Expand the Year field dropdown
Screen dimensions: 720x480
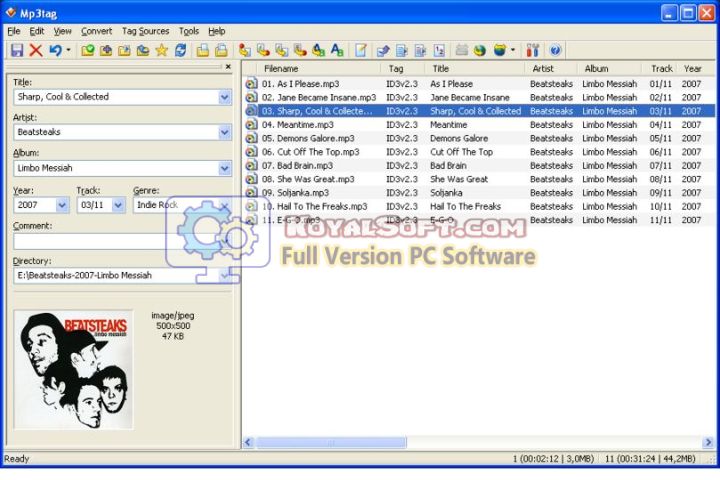tap(62, 205)
